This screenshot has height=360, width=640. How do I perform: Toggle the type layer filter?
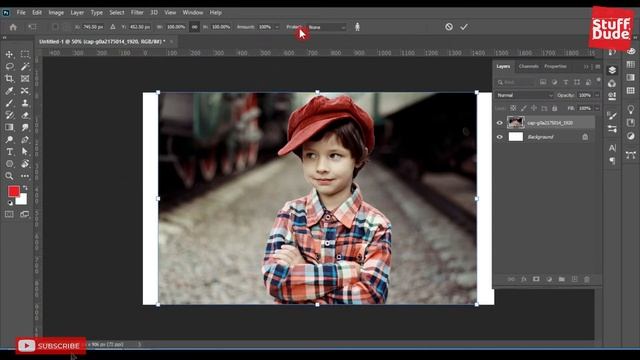coord(566,82)
